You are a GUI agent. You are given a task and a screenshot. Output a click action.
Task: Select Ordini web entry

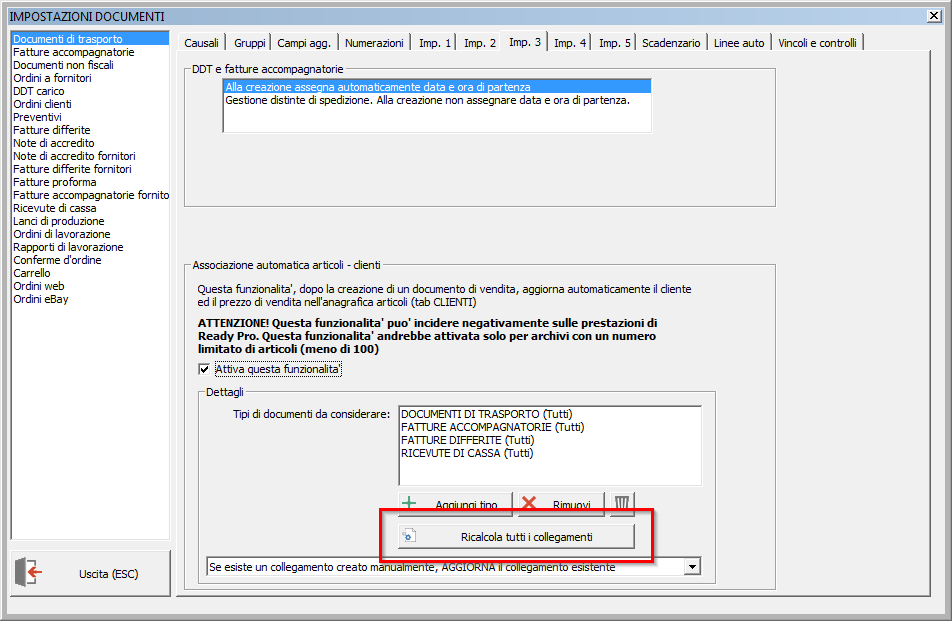(90, 286)
